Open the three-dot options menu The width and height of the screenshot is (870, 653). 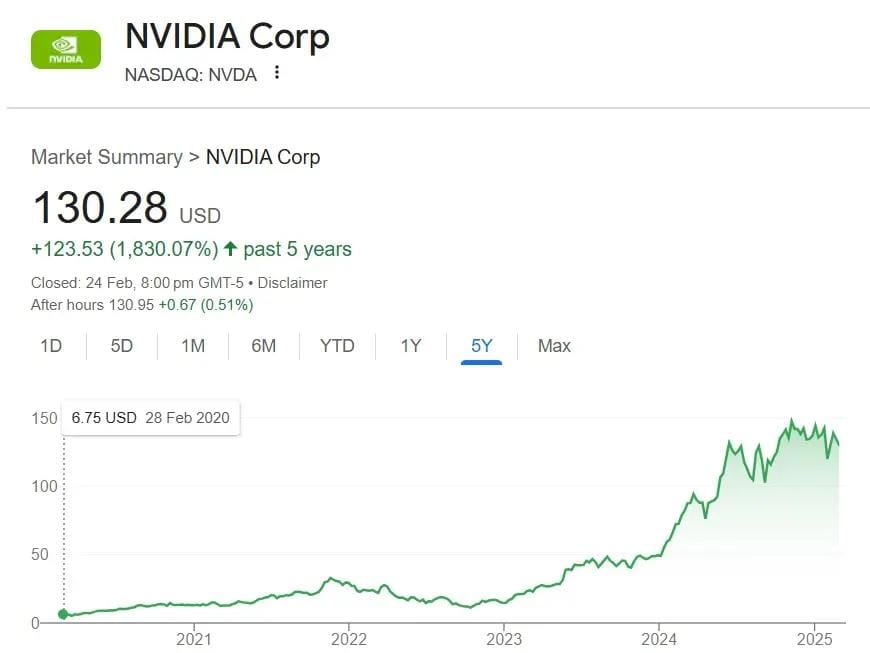276,73
